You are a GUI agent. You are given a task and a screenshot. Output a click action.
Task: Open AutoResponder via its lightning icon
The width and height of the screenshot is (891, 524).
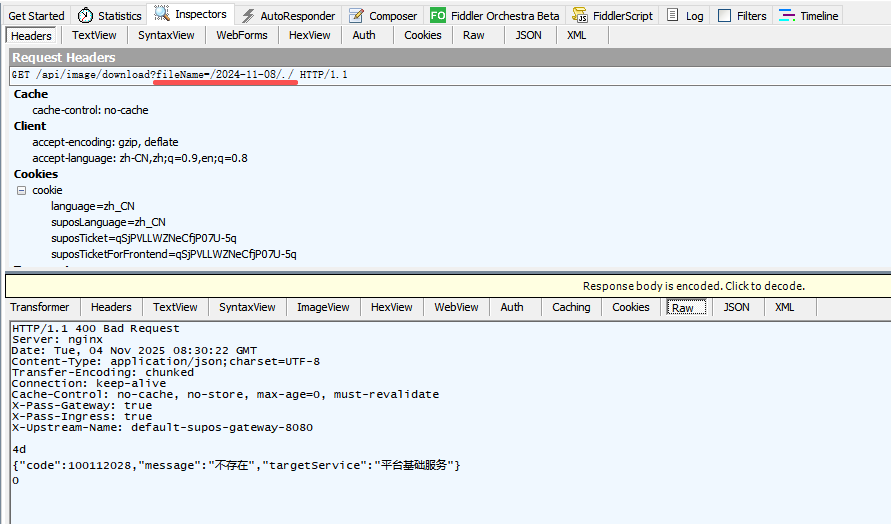tap(248, 16)
